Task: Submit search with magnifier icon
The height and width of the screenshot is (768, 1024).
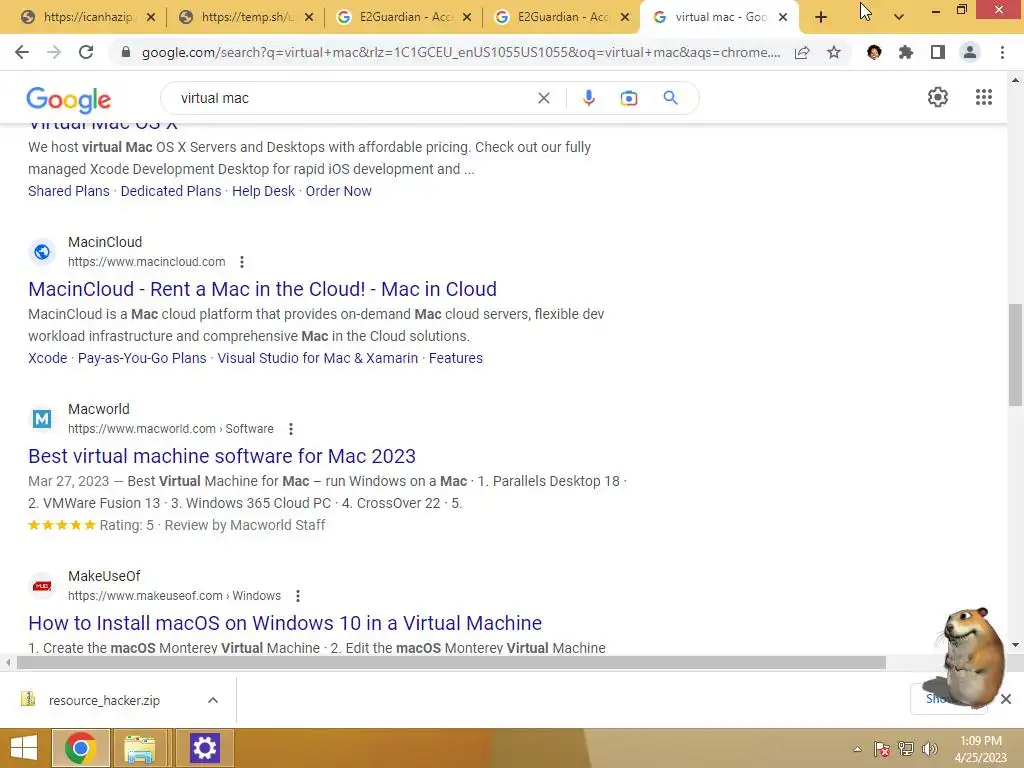Action: 670,98
